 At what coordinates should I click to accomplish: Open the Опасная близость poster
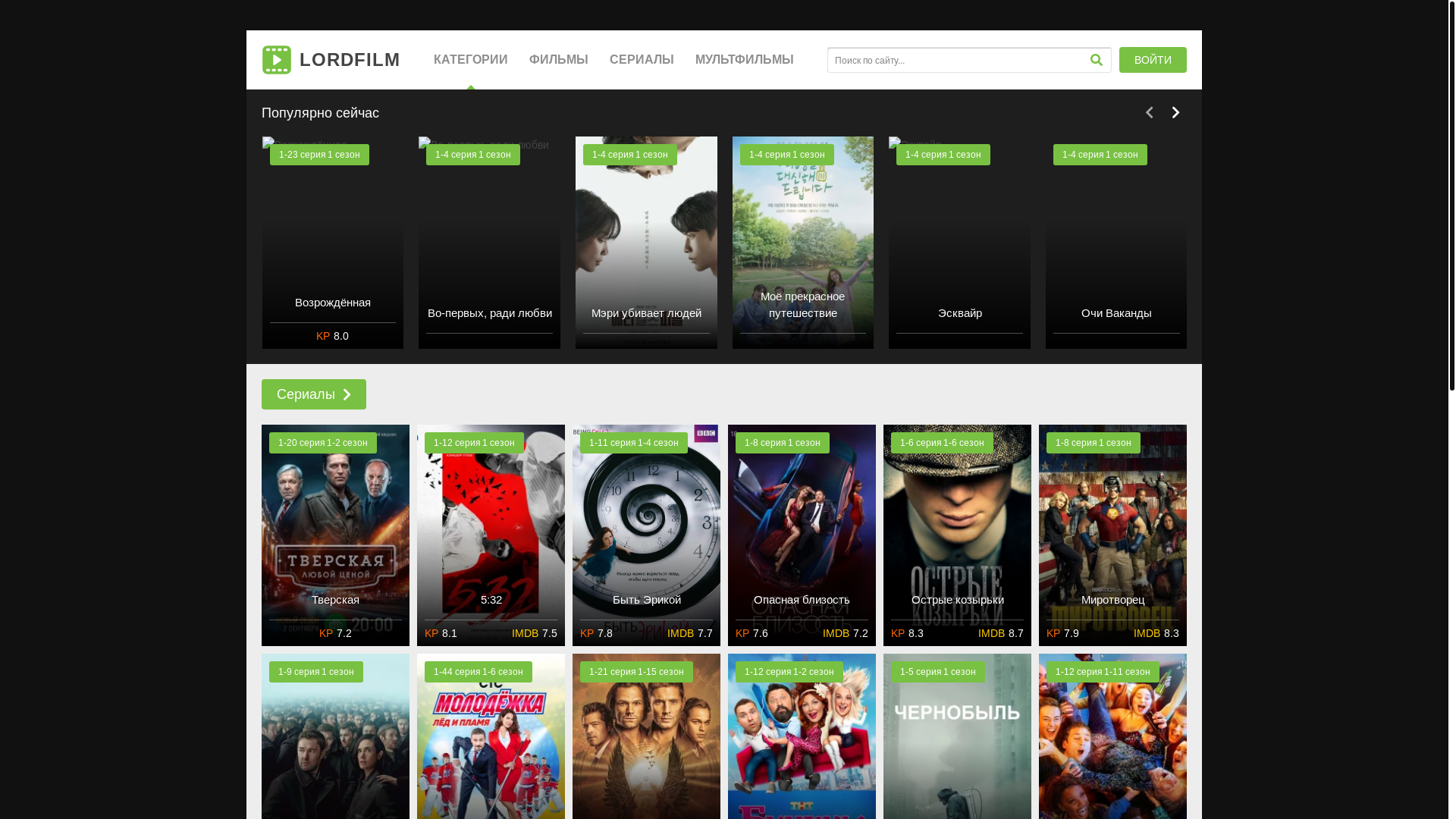[x=802, y=535]
